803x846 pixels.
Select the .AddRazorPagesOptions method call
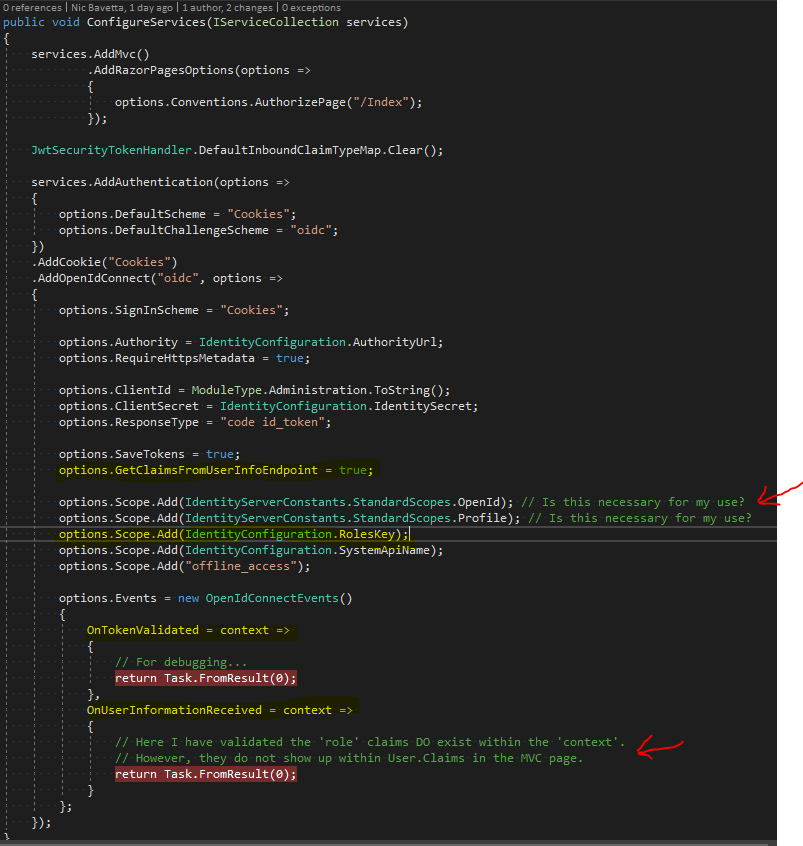tap(160, 70)
